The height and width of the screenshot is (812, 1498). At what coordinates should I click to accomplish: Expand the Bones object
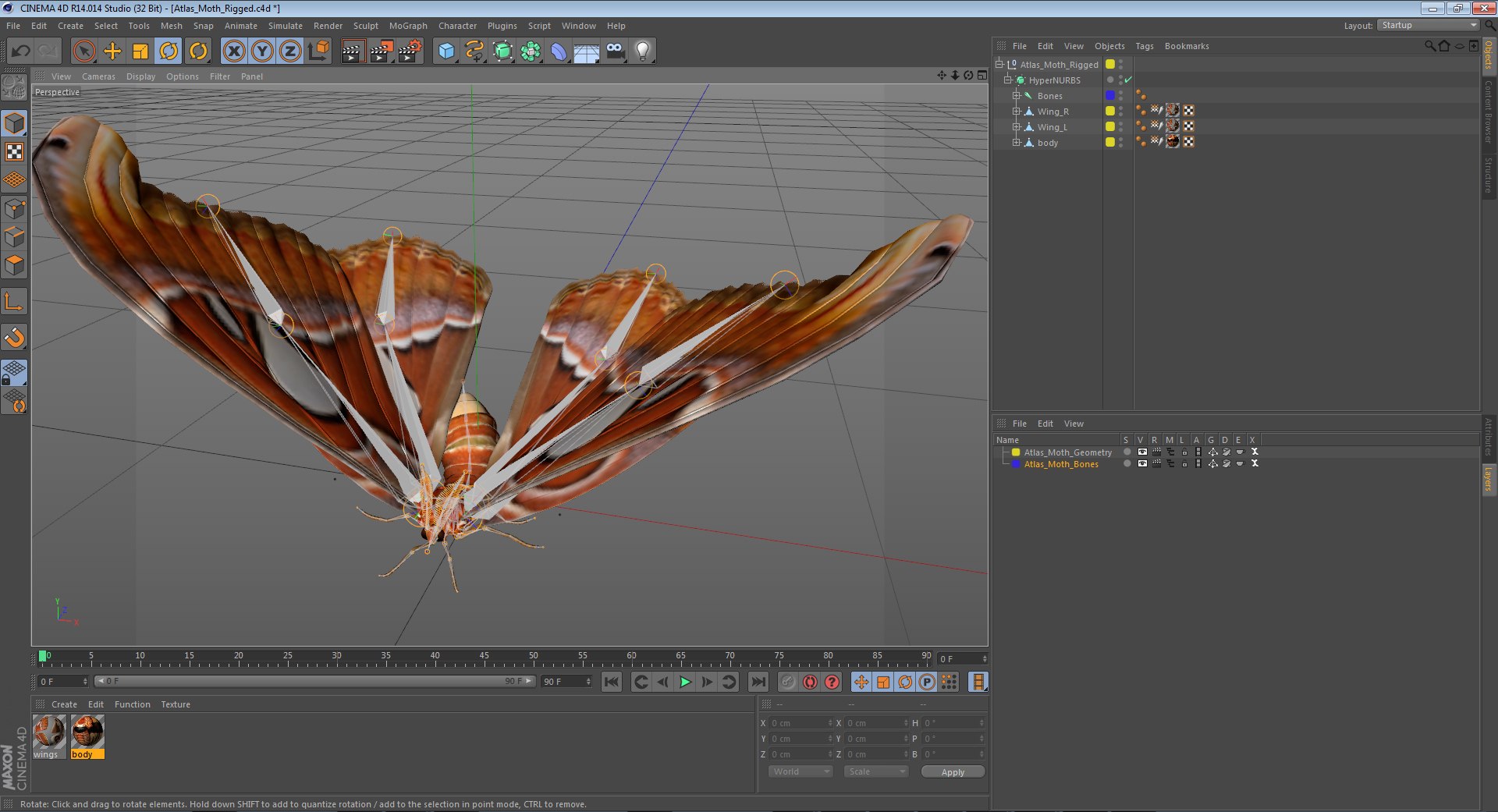pyautogui.click(x=1016, y=96)
